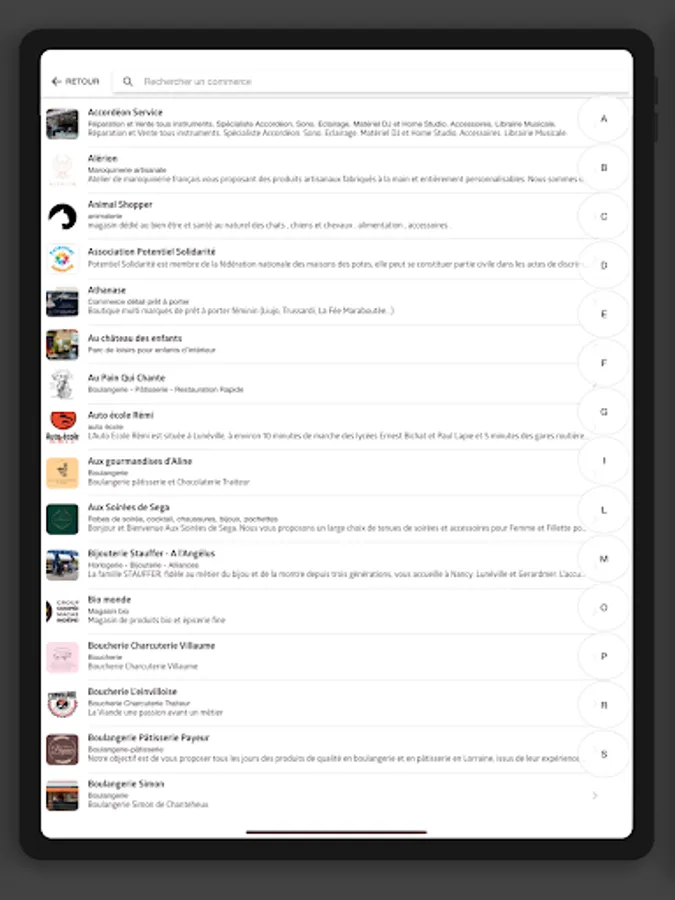Viewport: 675px width, 900px height.
Task: Open Accordéon Service listing title
Action: [x=125, y=112]
